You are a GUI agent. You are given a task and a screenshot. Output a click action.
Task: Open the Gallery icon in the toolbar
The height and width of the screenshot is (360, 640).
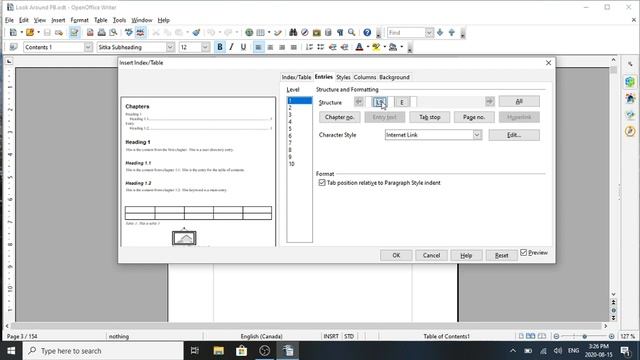(316, 33)
